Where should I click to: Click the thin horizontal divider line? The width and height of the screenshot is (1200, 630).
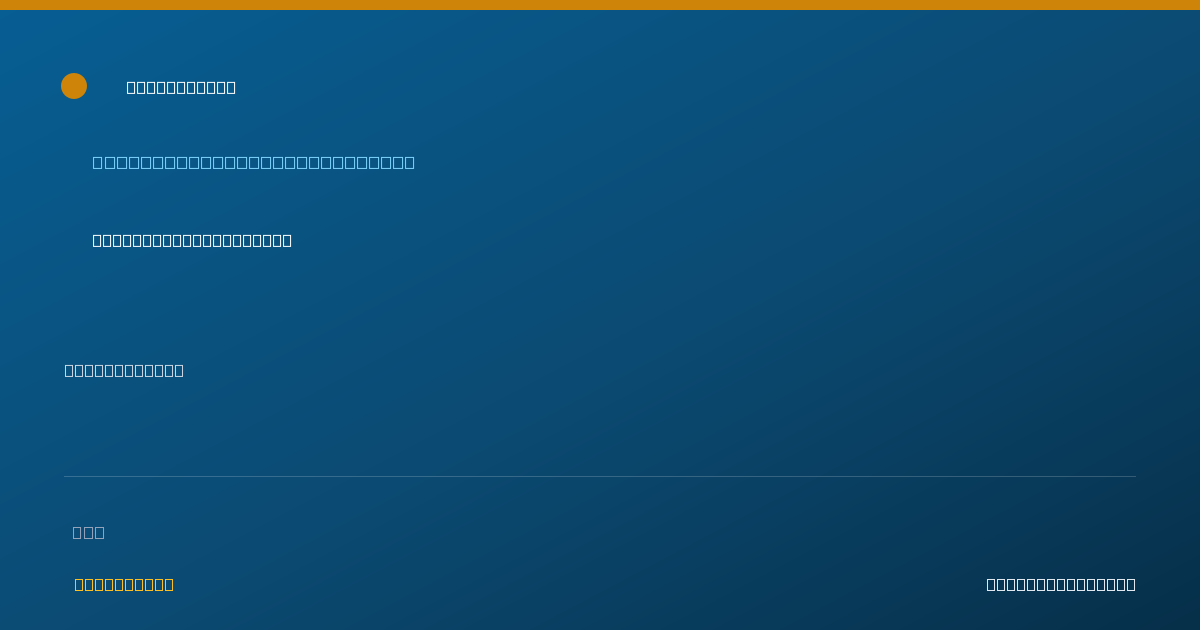click(x=600, y=476)
